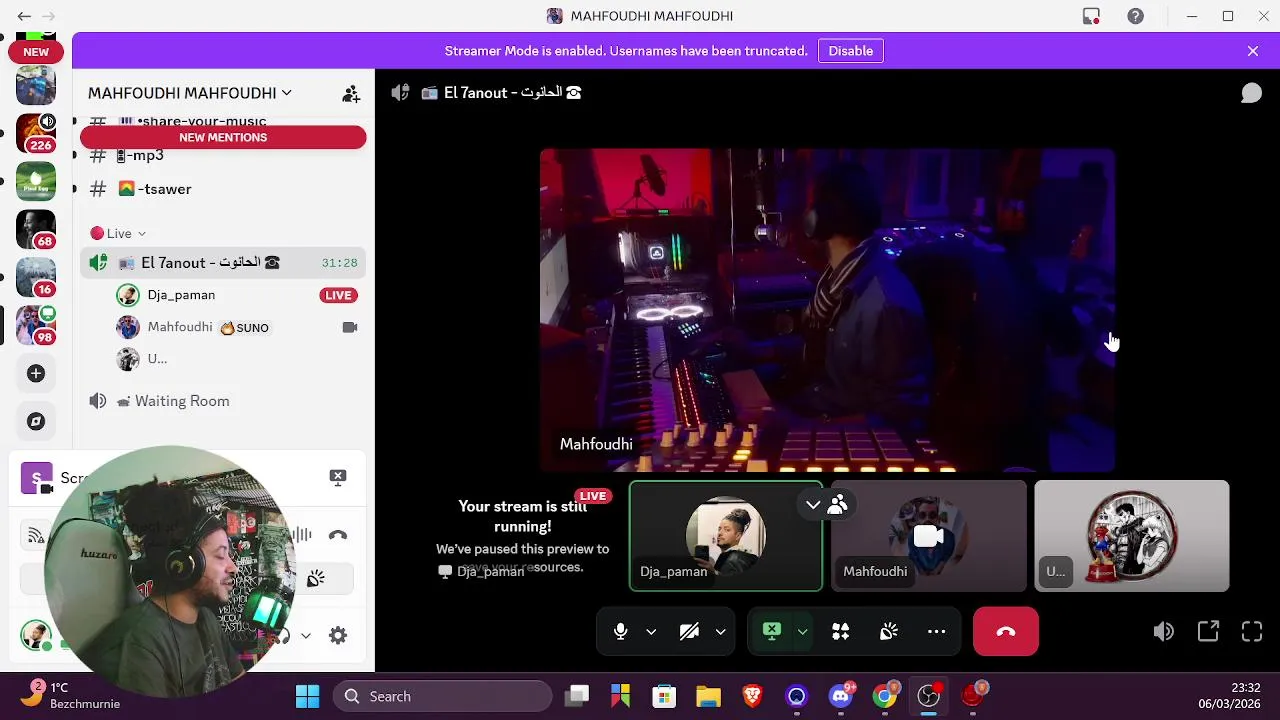Image resolution: width=1280 pixels, height=720 pixels.
Task: Open soundboard in the voice panel
Action: click(x=316, y=578)
